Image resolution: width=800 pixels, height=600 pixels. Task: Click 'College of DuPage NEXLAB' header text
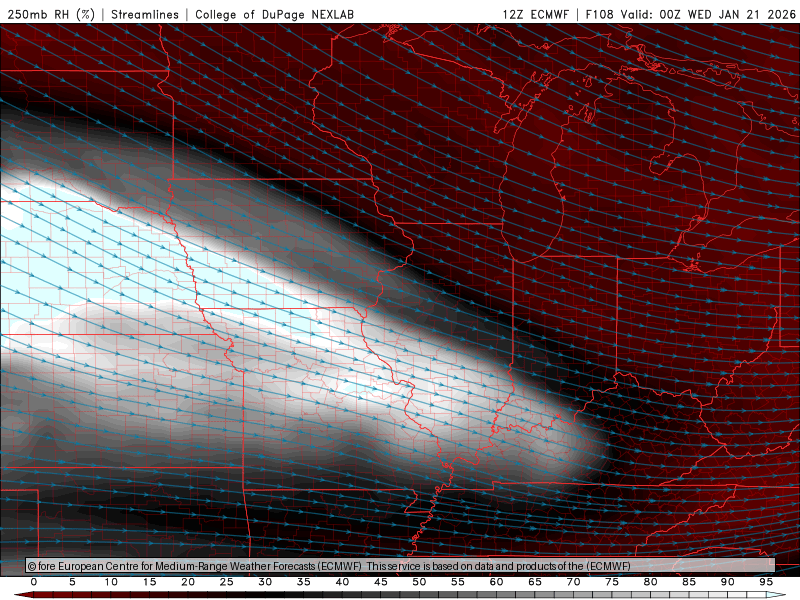click(x=274, y=14)
